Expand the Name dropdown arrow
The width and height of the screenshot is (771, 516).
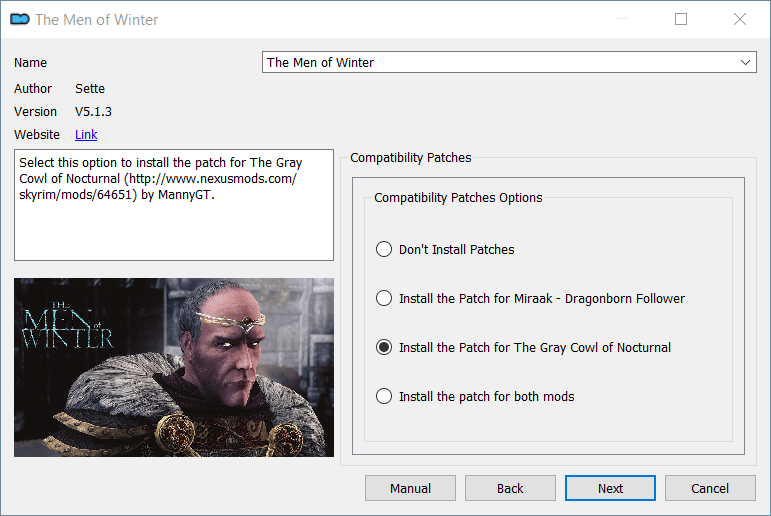(745, 62)
